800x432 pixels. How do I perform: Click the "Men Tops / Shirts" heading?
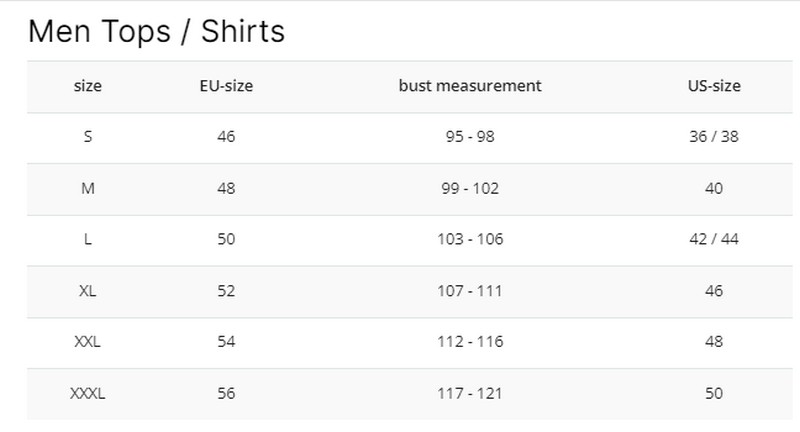coord(156,31)
